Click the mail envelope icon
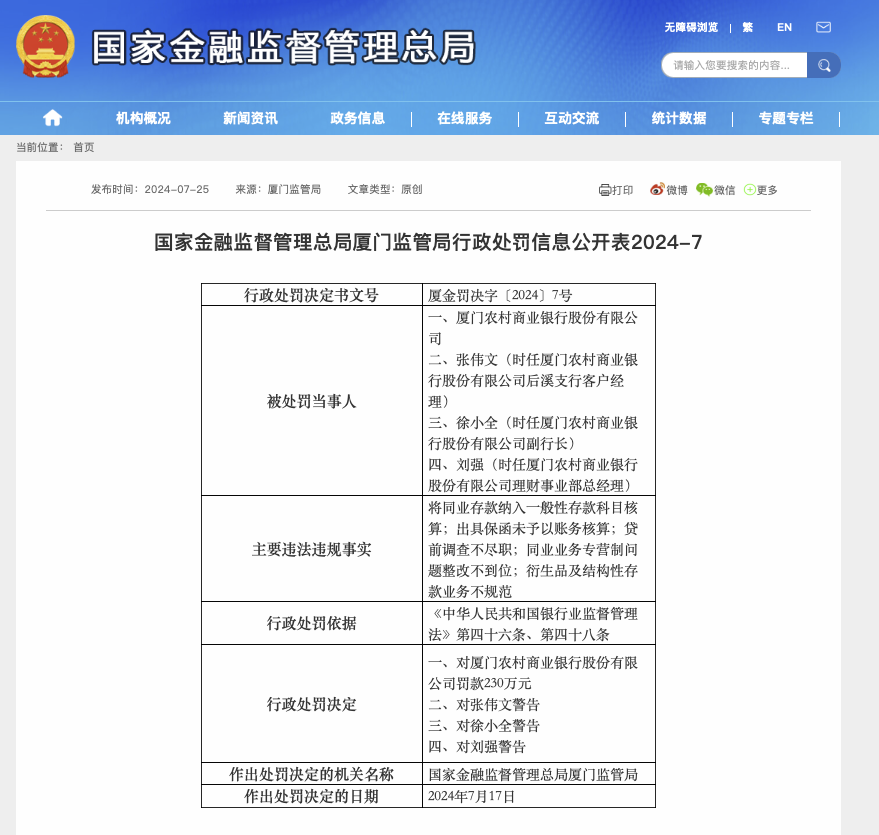879x835 pixels. coord(823,27)
